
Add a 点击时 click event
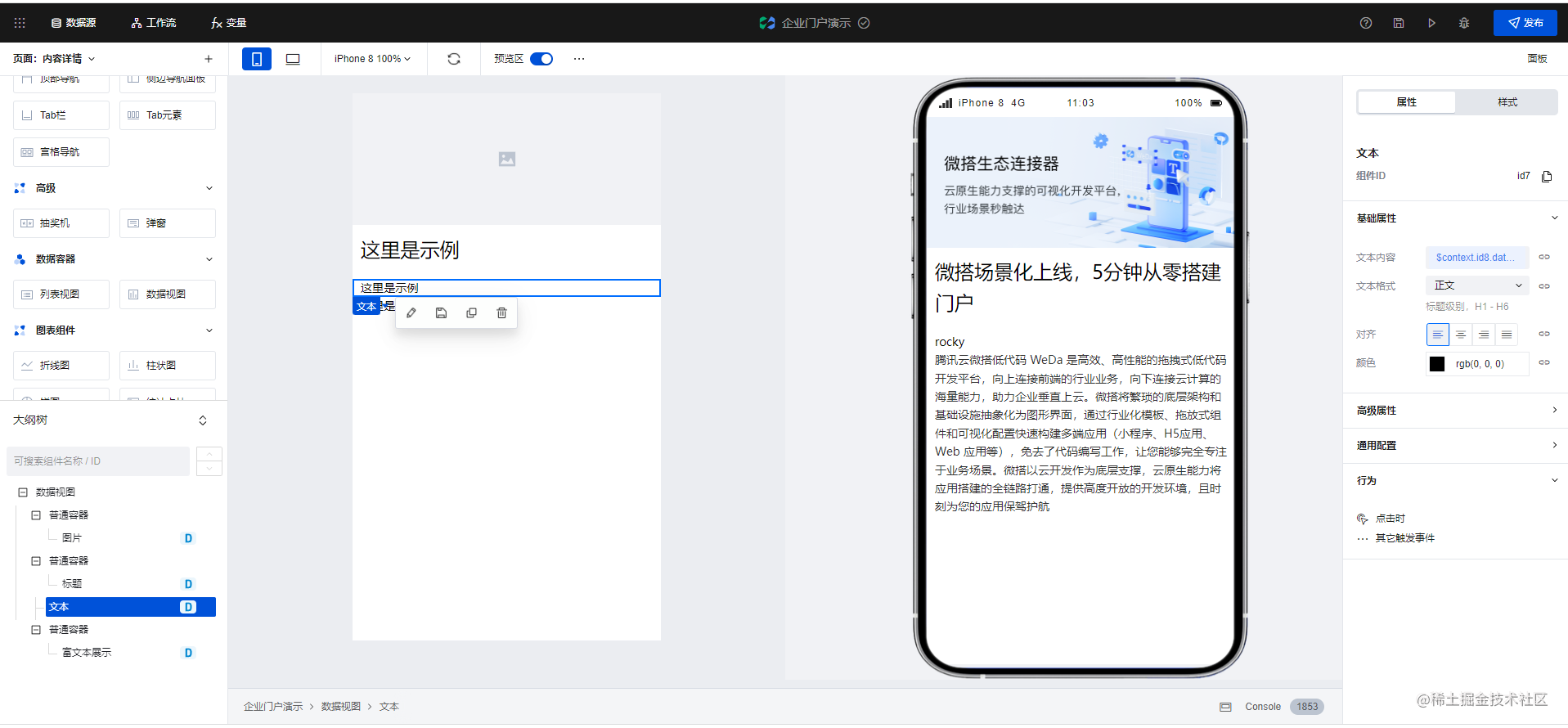click(1382, 519)
